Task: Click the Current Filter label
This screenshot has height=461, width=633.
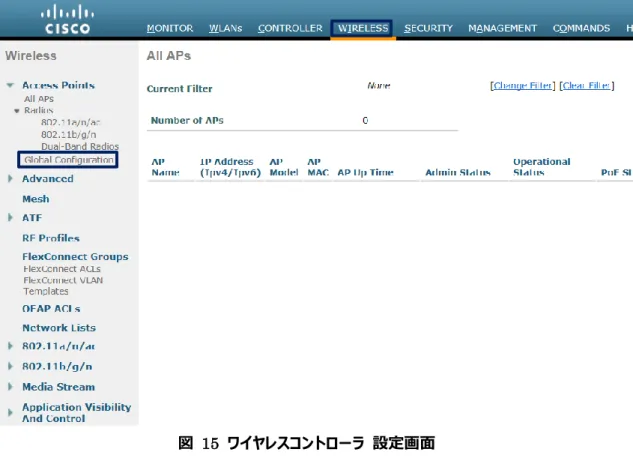Action: 180,89
